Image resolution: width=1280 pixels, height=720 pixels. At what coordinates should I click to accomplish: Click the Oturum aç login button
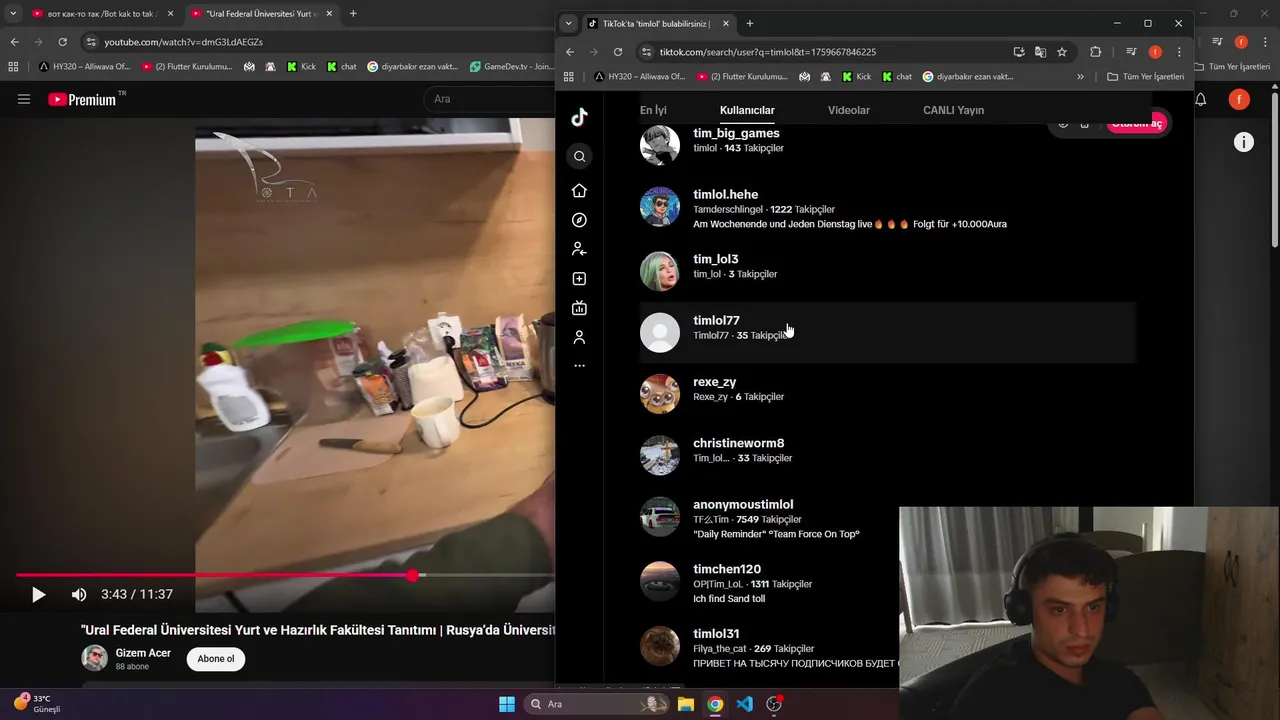pyautogui.click(x=1137, y=123)
